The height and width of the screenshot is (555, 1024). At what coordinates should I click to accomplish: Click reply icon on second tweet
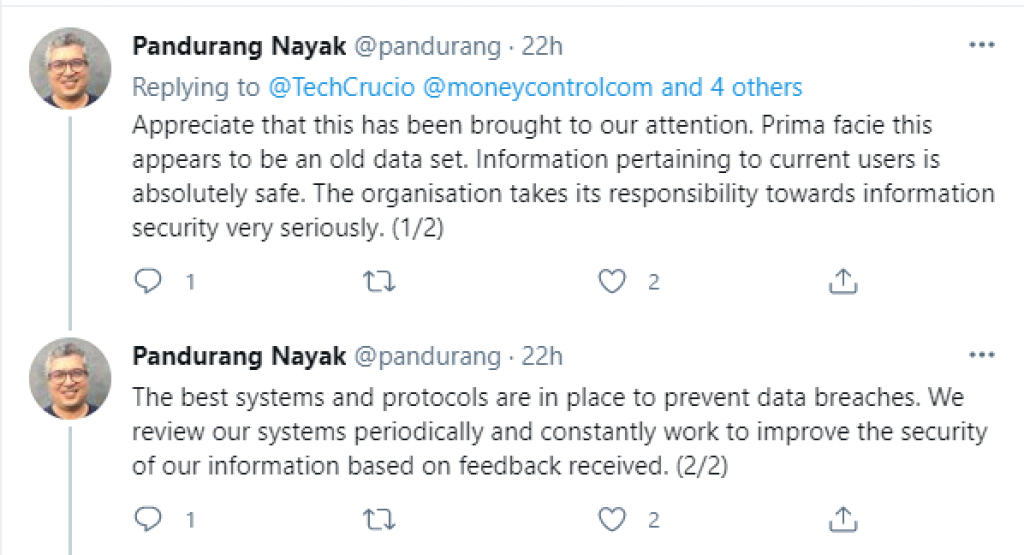point(148,519)
